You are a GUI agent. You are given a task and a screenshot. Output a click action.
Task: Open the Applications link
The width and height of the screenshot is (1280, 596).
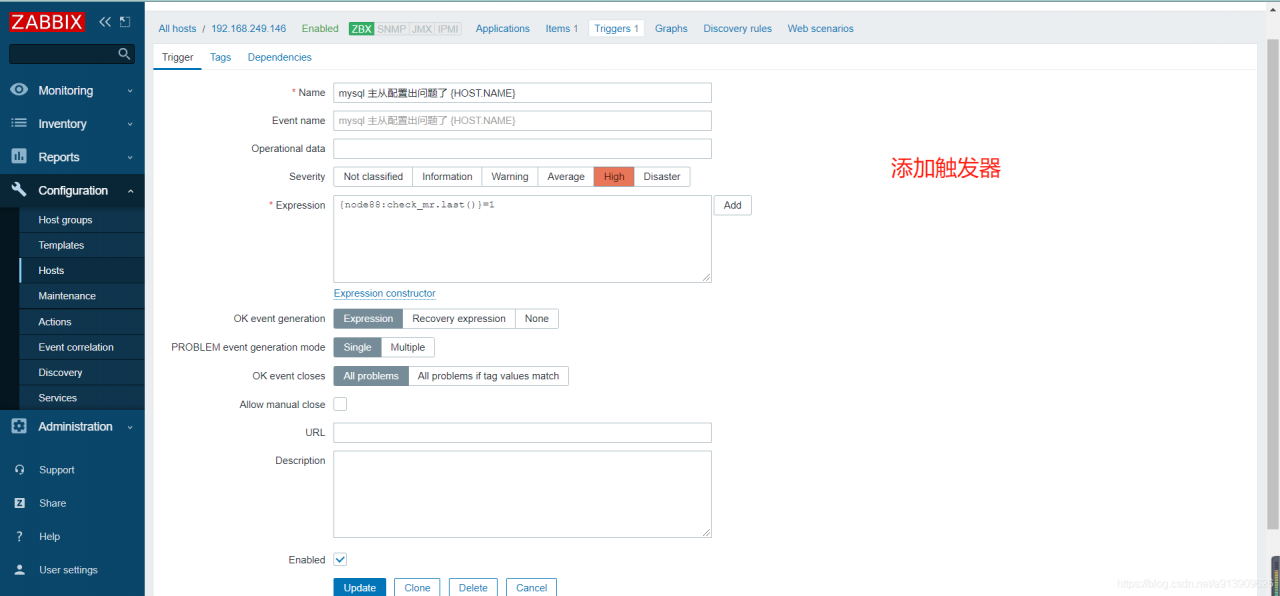503,29
